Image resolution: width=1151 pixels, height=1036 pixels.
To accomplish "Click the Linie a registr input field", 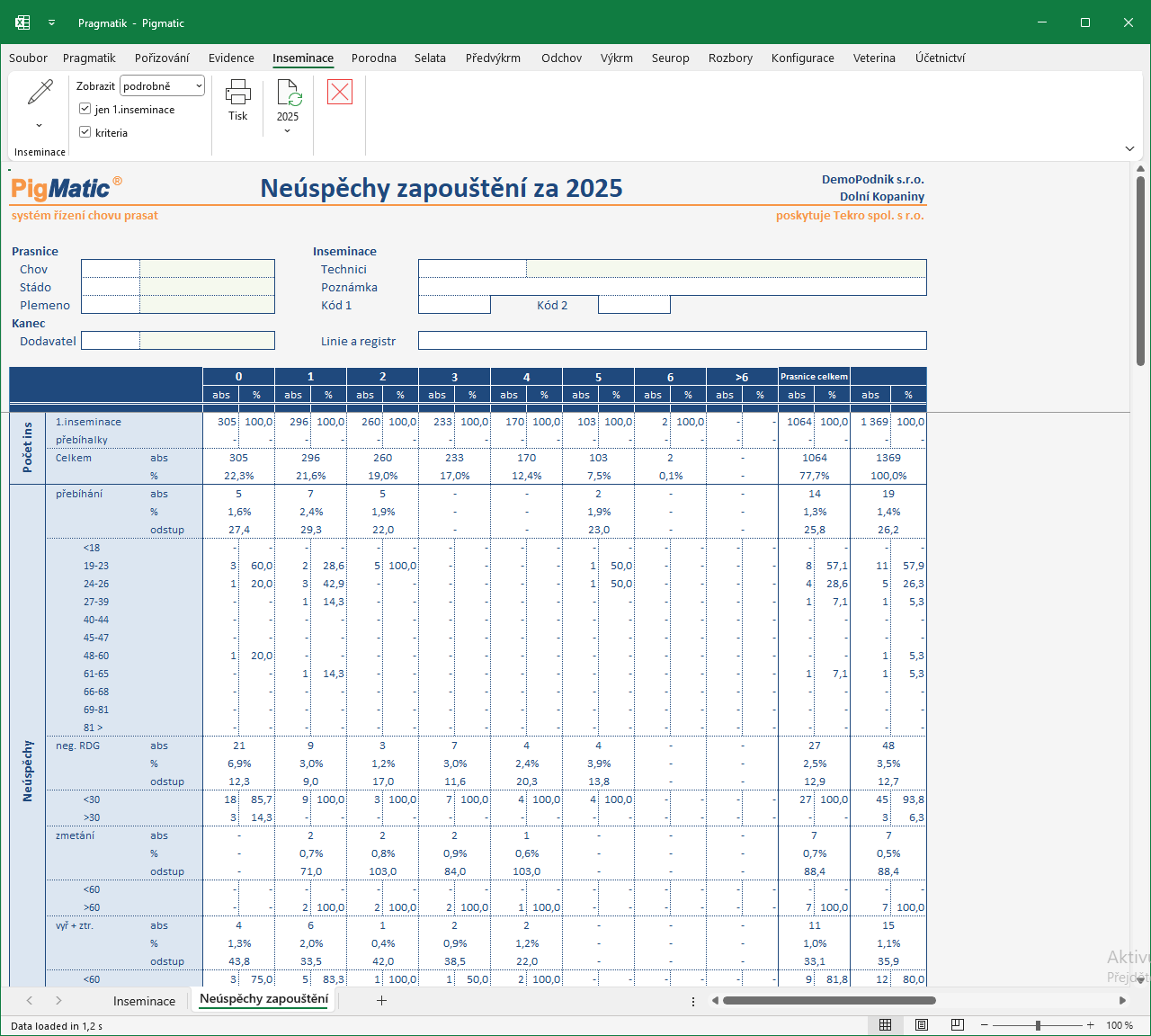I will [x=673, y=341].
